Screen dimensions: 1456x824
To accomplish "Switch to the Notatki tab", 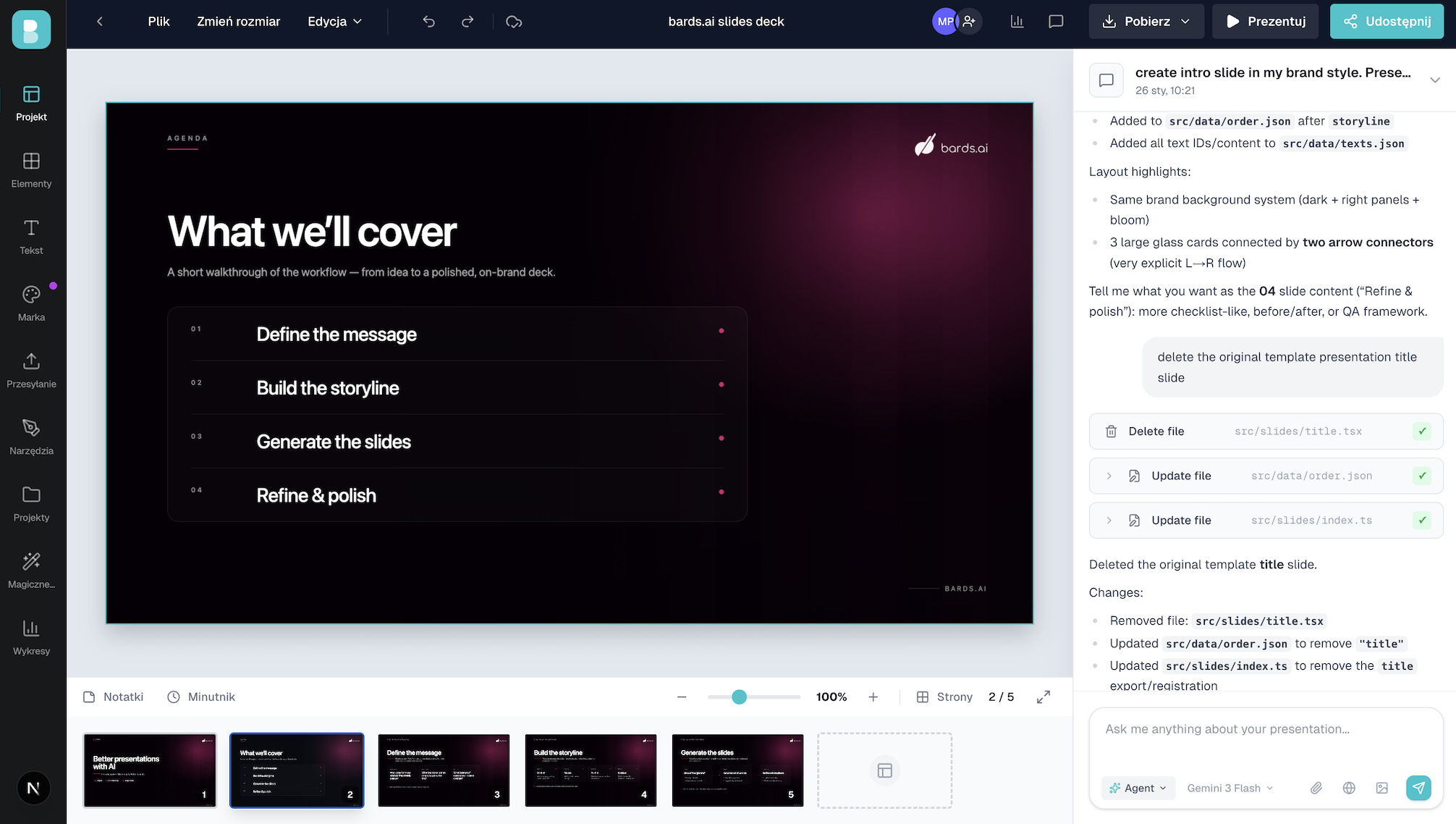I will tap(113, 696).
